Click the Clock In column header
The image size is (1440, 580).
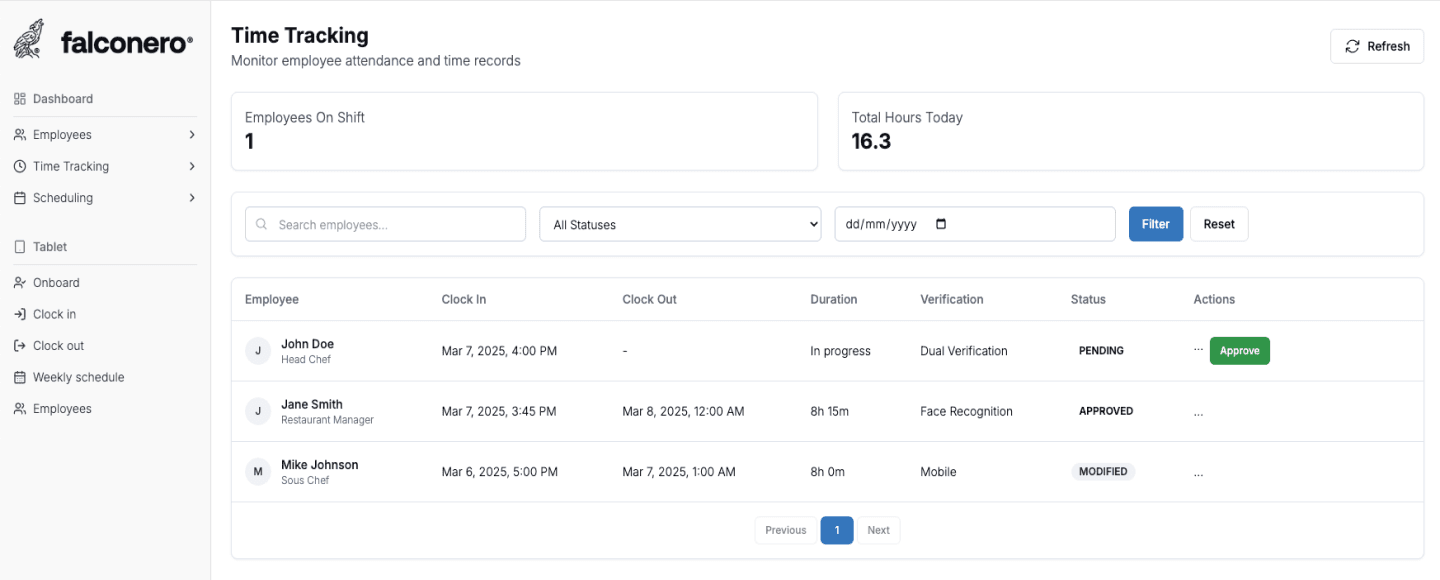pos(464,299)
